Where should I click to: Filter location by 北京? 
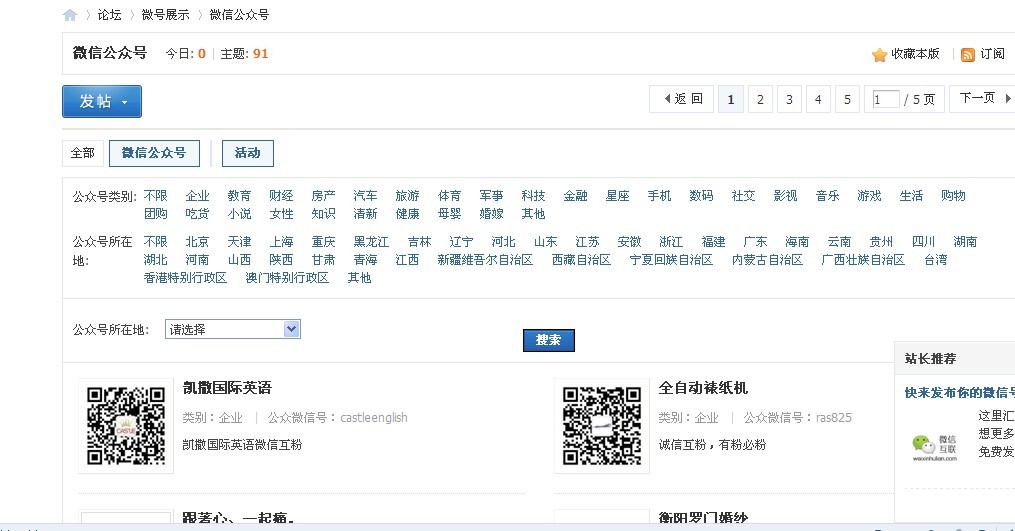197,242
